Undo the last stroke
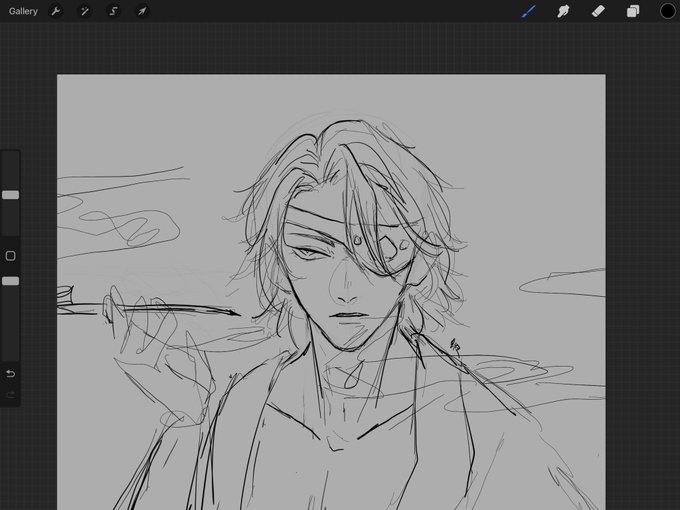 click(10, 373)
